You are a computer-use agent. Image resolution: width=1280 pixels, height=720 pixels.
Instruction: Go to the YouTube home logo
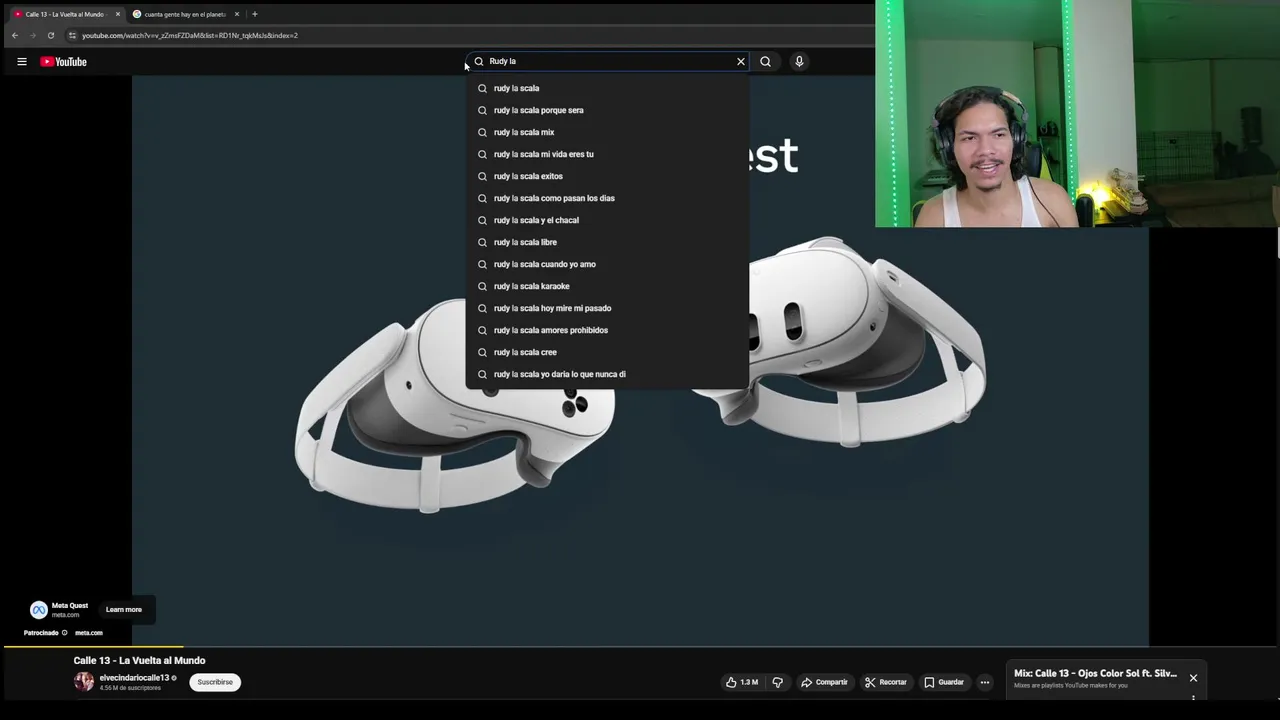point(63,62)
